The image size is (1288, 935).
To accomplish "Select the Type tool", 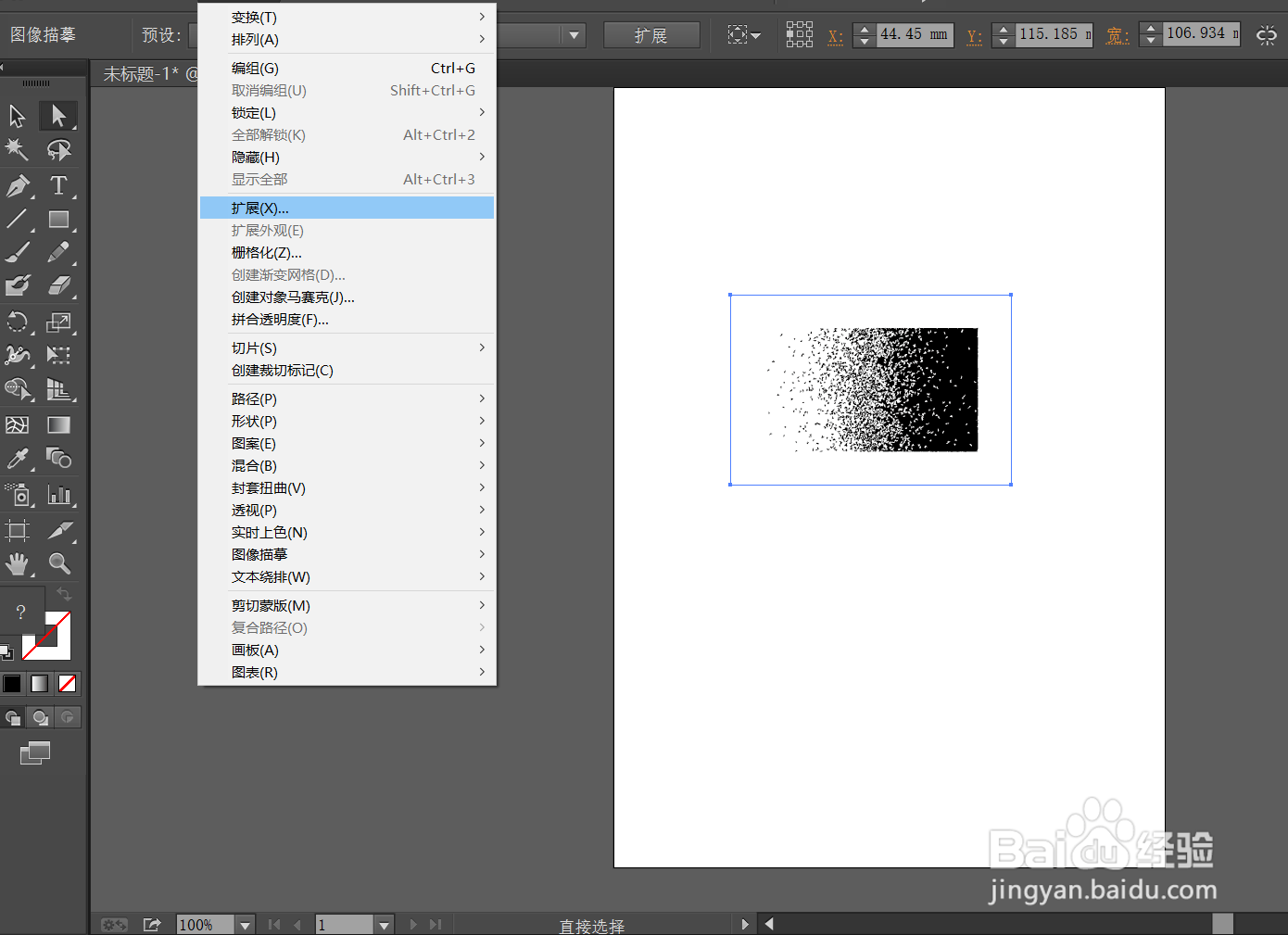I will 58,185.
